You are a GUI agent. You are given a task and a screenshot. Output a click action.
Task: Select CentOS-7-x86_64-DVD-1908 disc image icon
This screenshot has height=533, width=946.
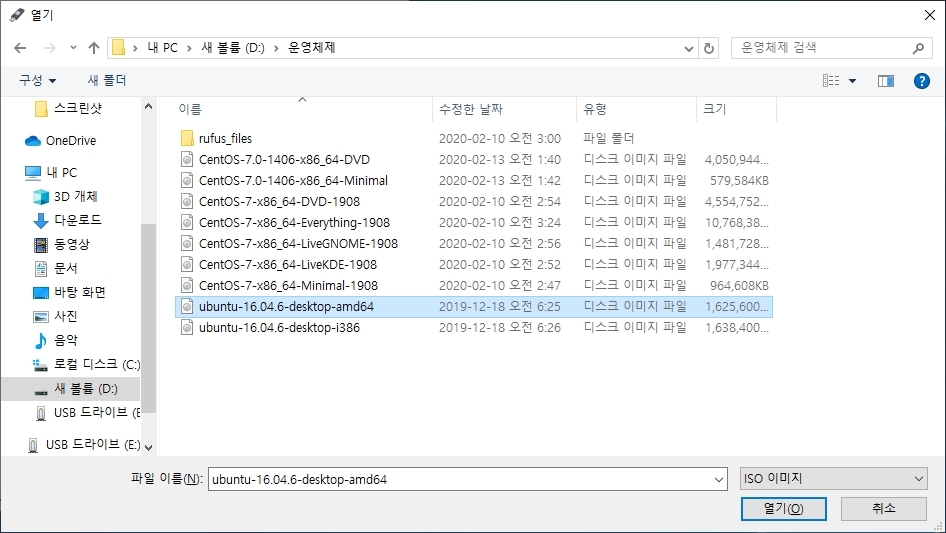coord(187,202)
